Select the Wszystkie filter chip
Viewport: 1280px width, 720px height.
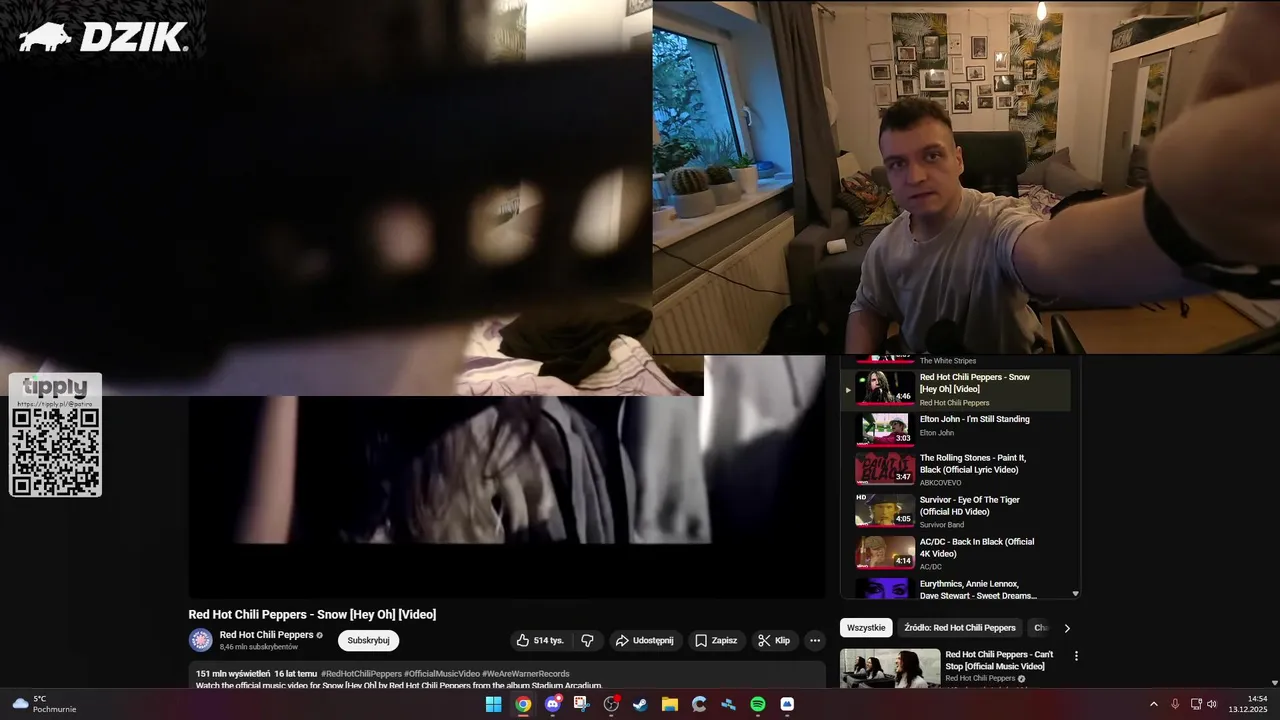coord(866,628)
